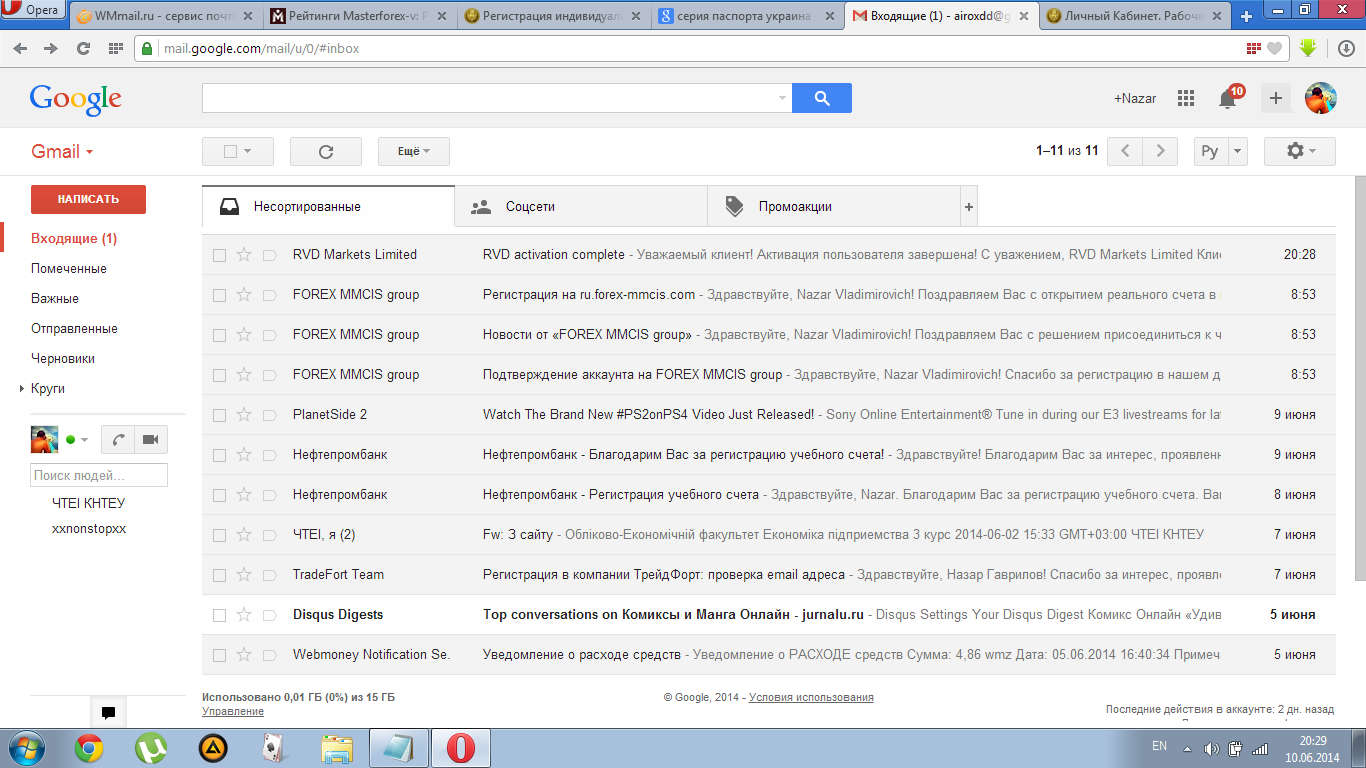Click the Поиск людей search field
The width and height of the screenshot is (1366, 768).
point(99,475)
